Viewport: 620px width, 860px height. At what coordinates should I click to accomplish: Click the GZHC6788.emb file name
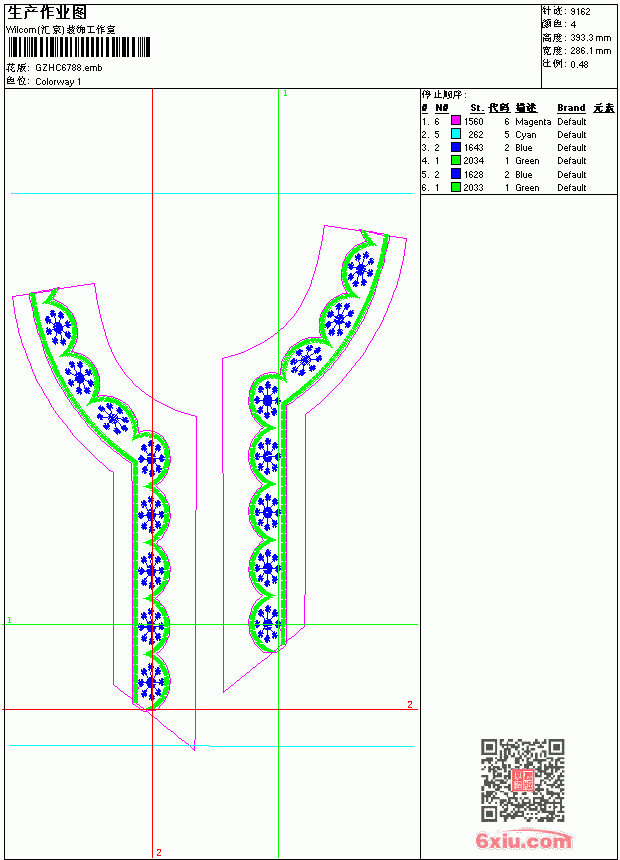pyautogui.click(x=69, y=68)
